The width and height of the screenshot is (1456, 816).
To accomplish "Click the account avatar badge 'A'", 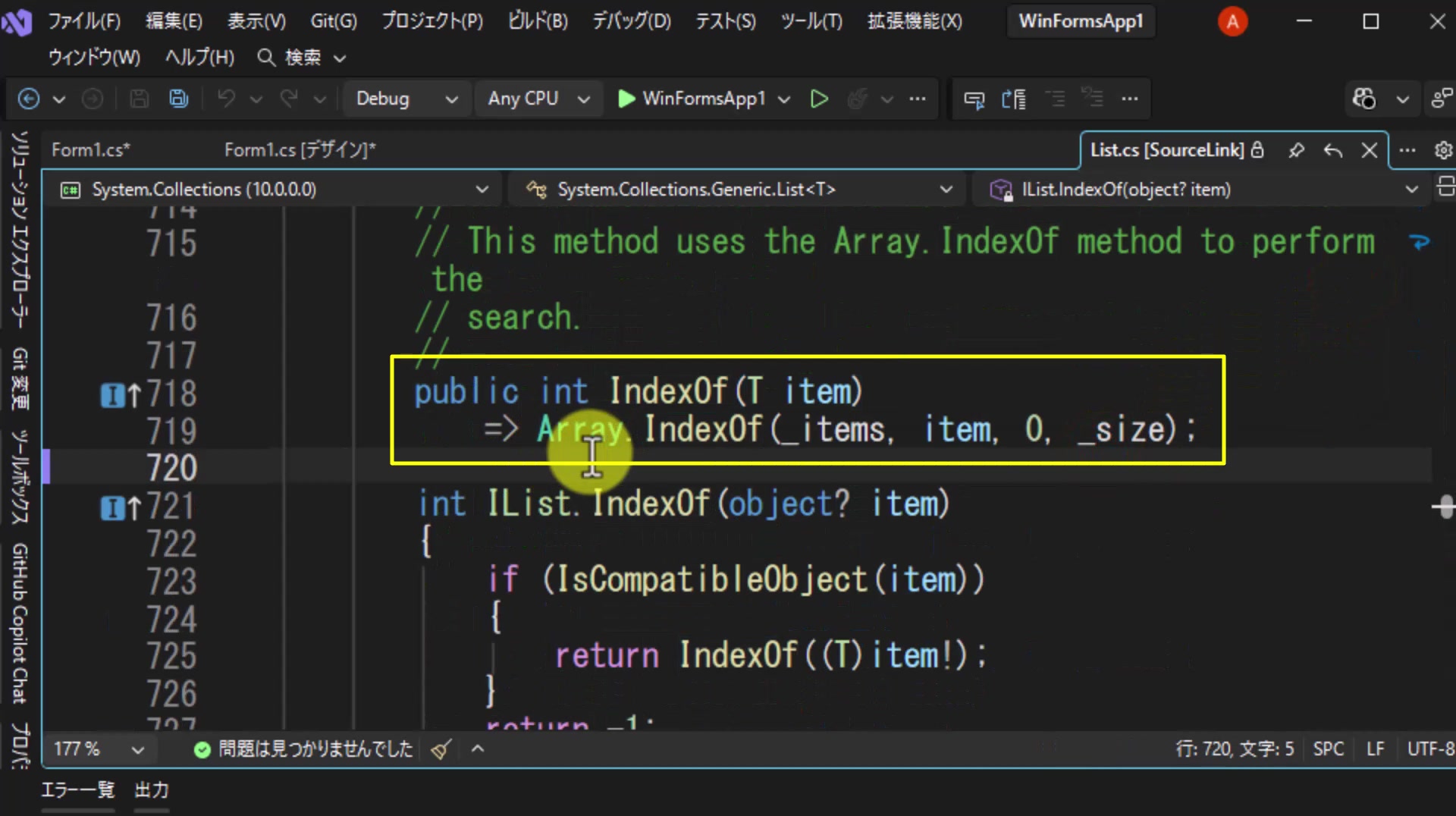I will (1232, 21).
